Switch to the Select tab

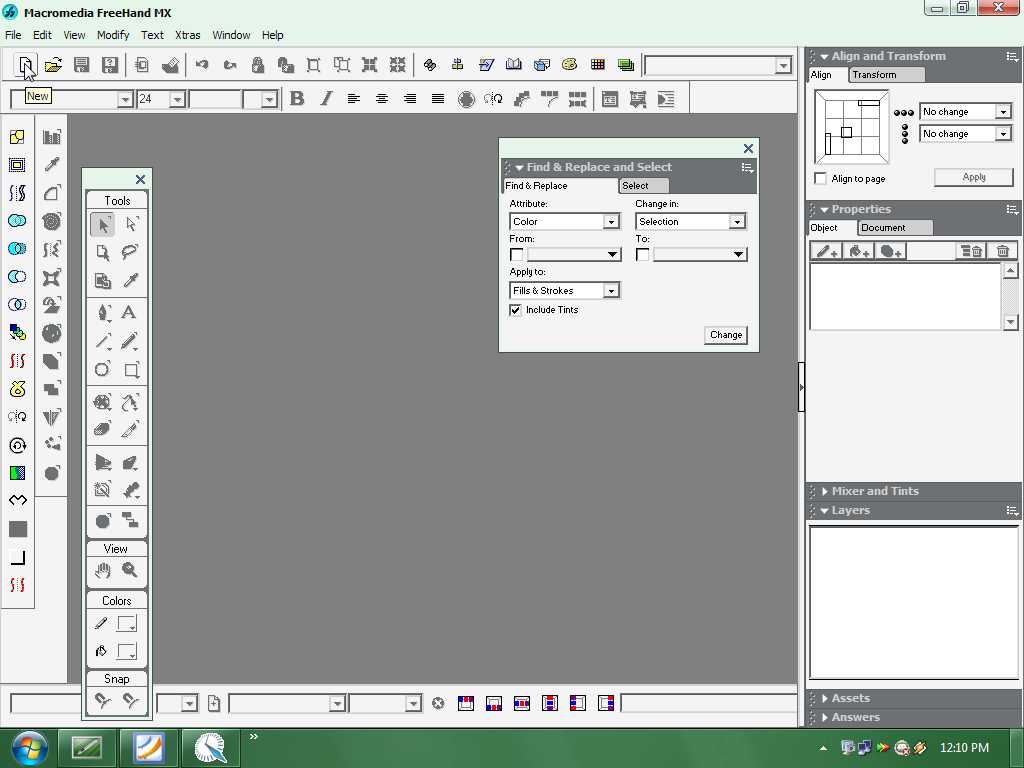click(x=643, y=185)
